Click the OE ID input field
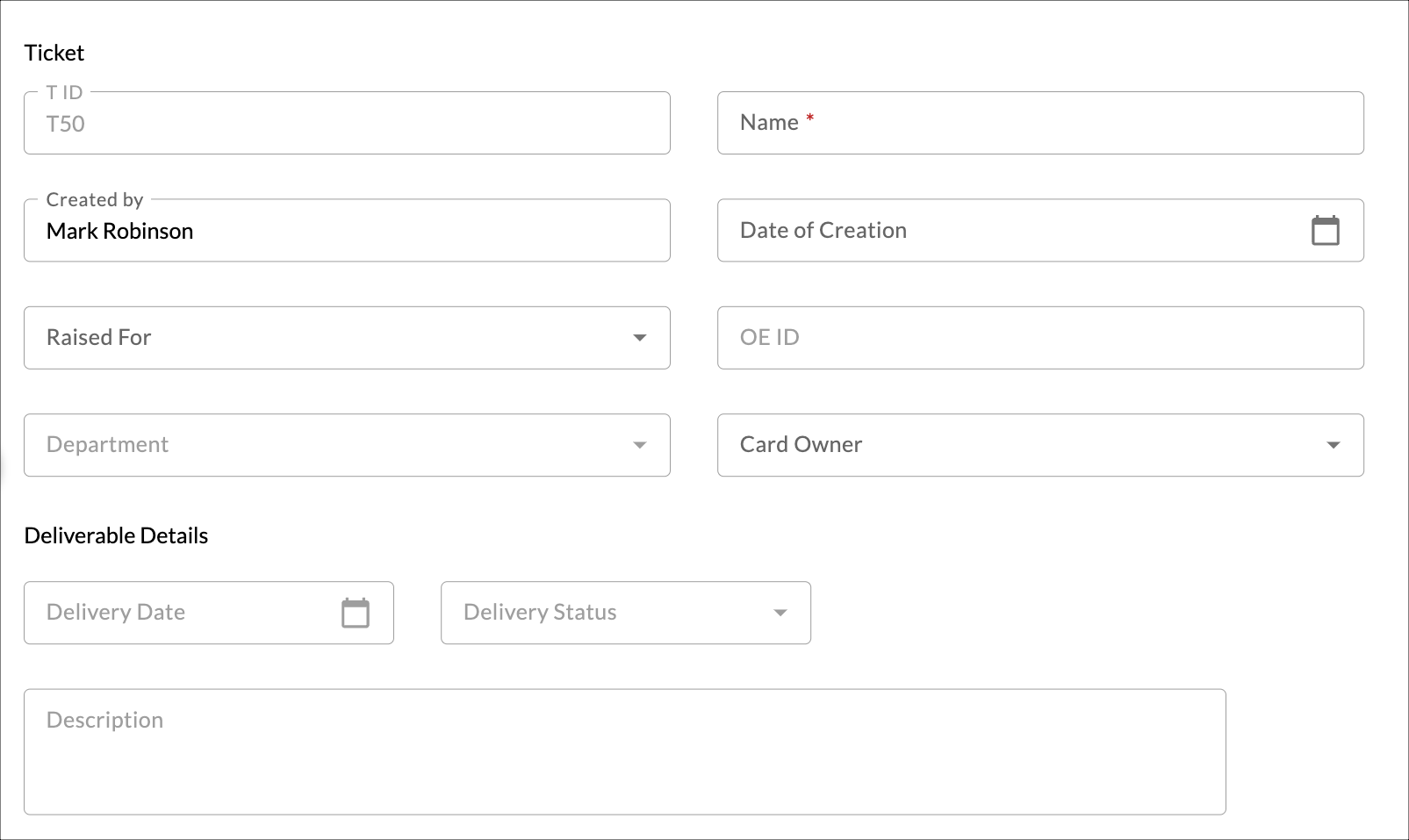 coord(966,337)
